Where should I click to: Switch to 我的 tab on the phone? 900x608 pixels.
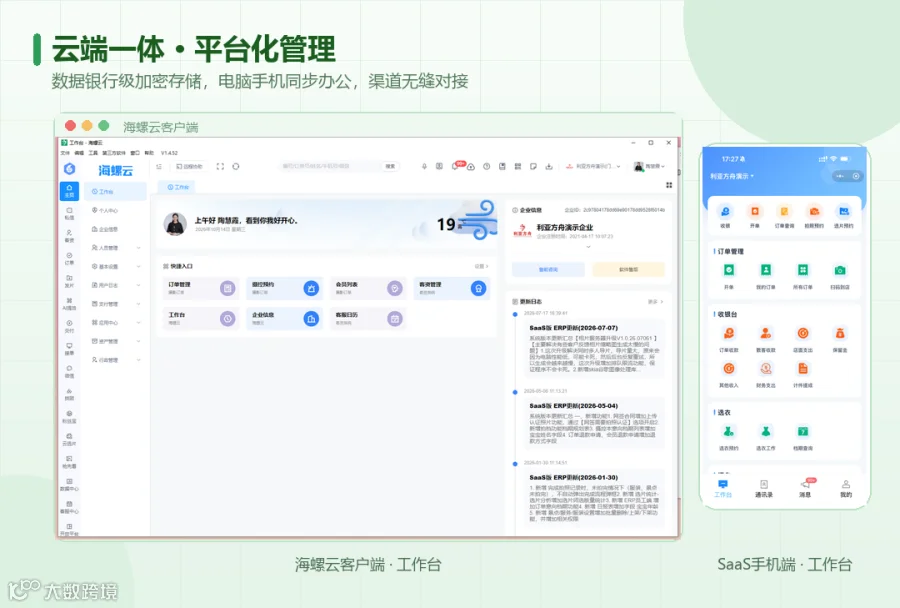click(x=846, y=489)
